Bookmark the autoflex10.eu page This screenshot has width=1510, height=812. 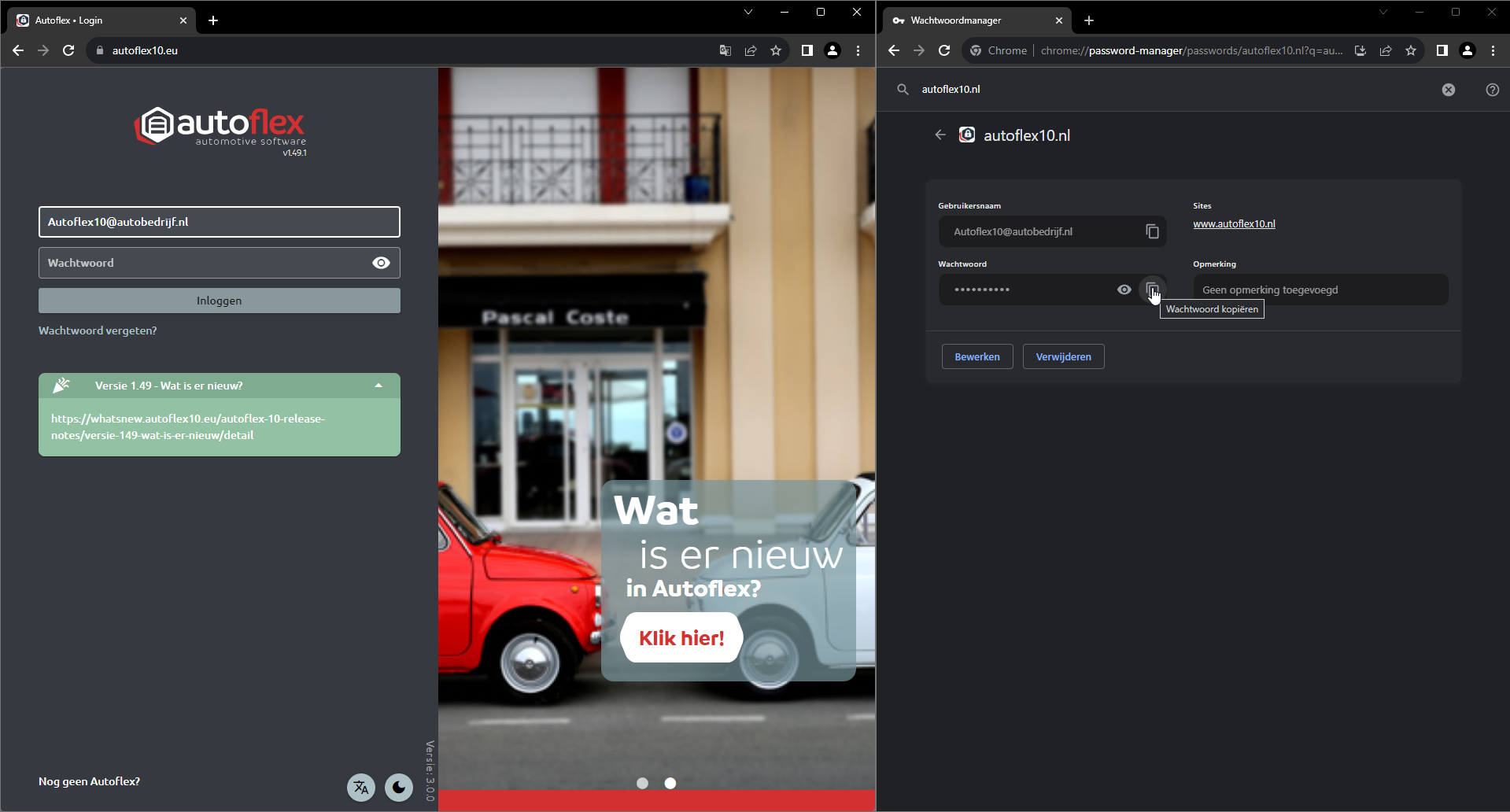pyautogui.click(x=776, y=50)
